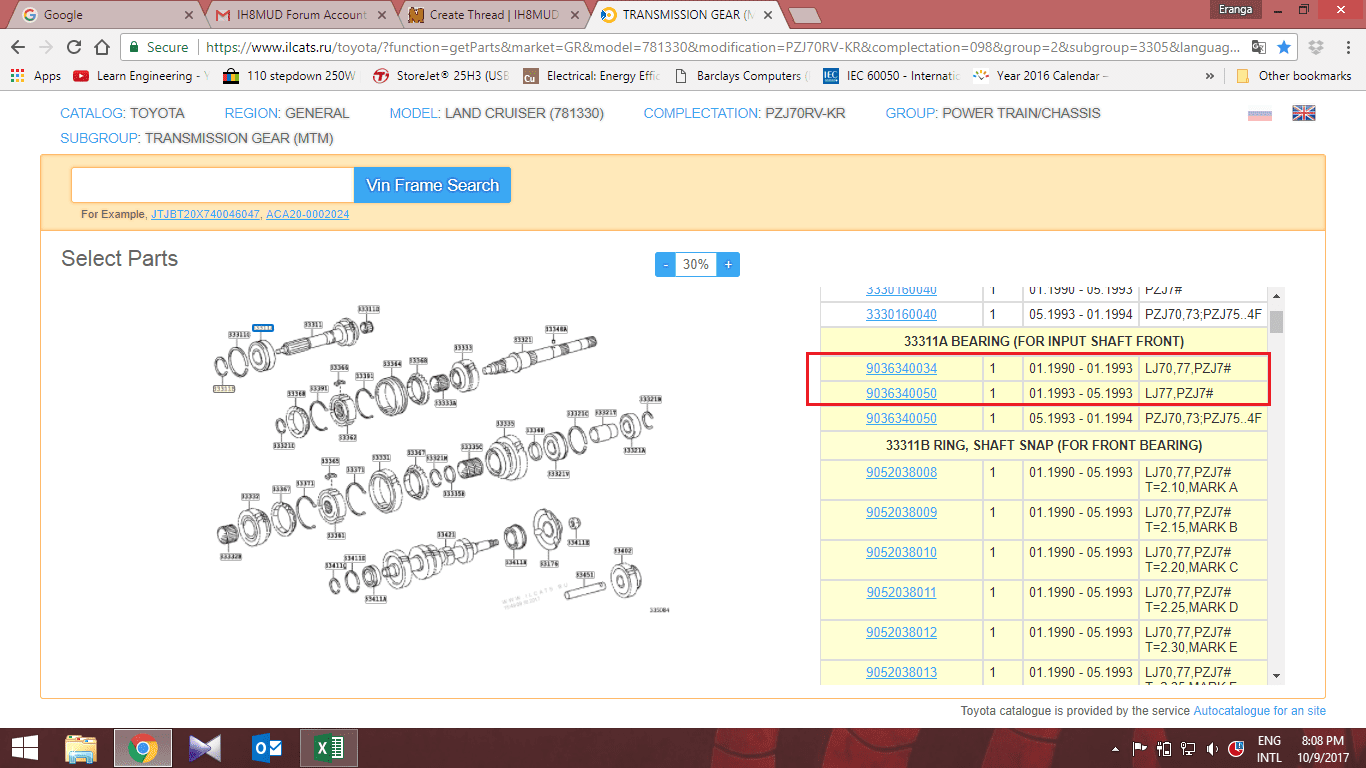
Task: Open the Other bookmarks folder
Action: tap(1295, 76)
